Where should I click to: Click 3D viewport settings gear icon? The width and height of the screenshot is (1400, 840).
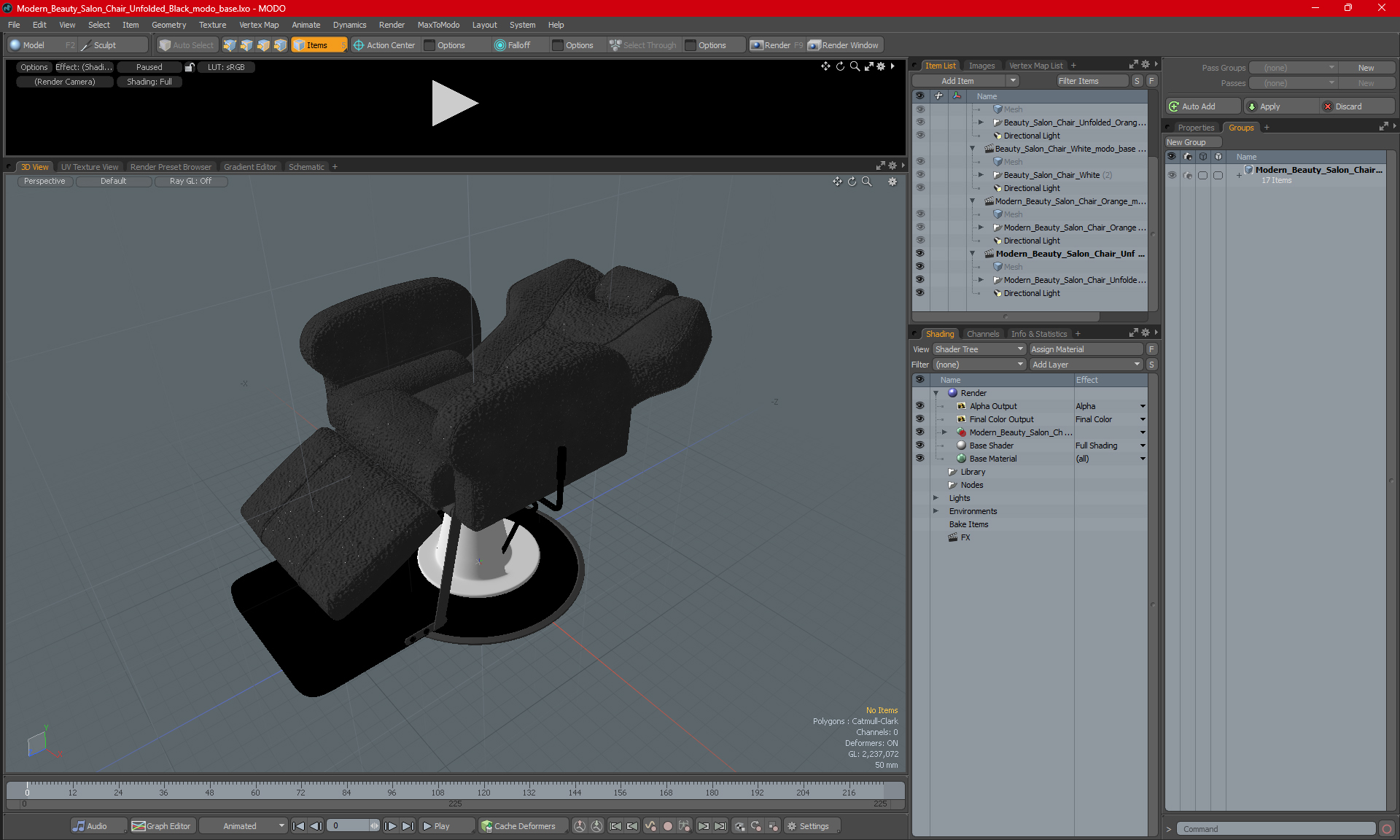point(892,182)
